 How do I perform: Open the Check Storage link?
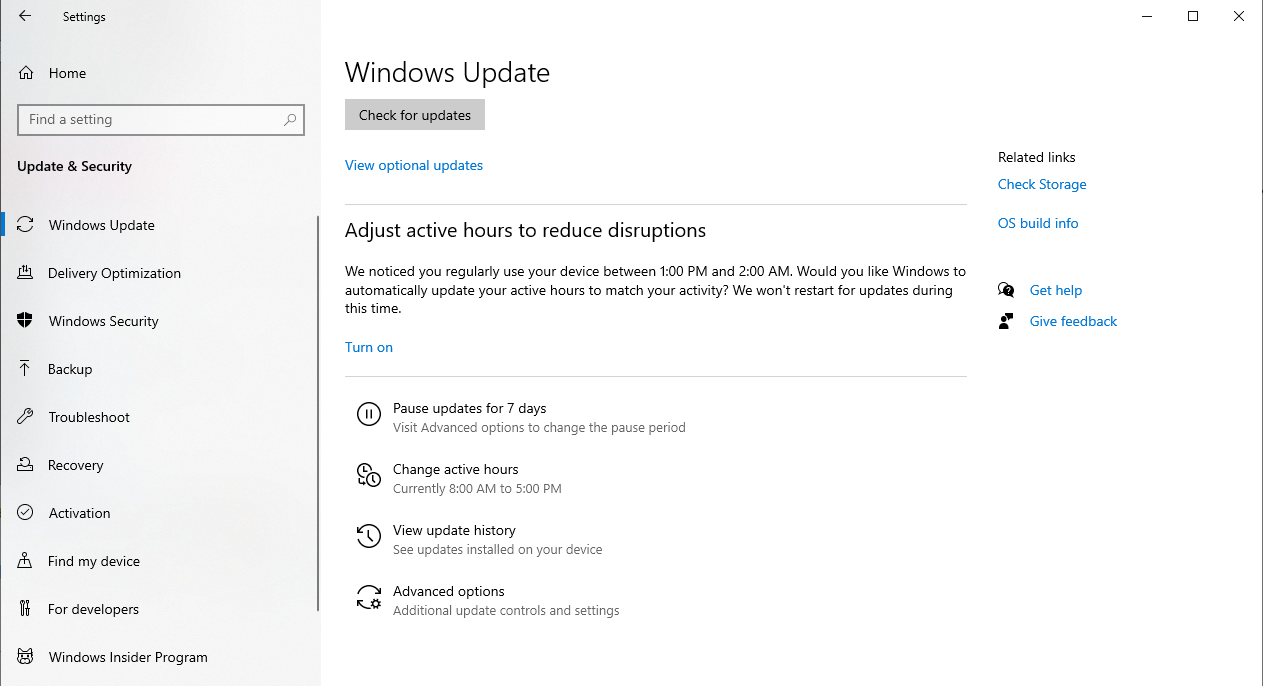(1042, 184)
